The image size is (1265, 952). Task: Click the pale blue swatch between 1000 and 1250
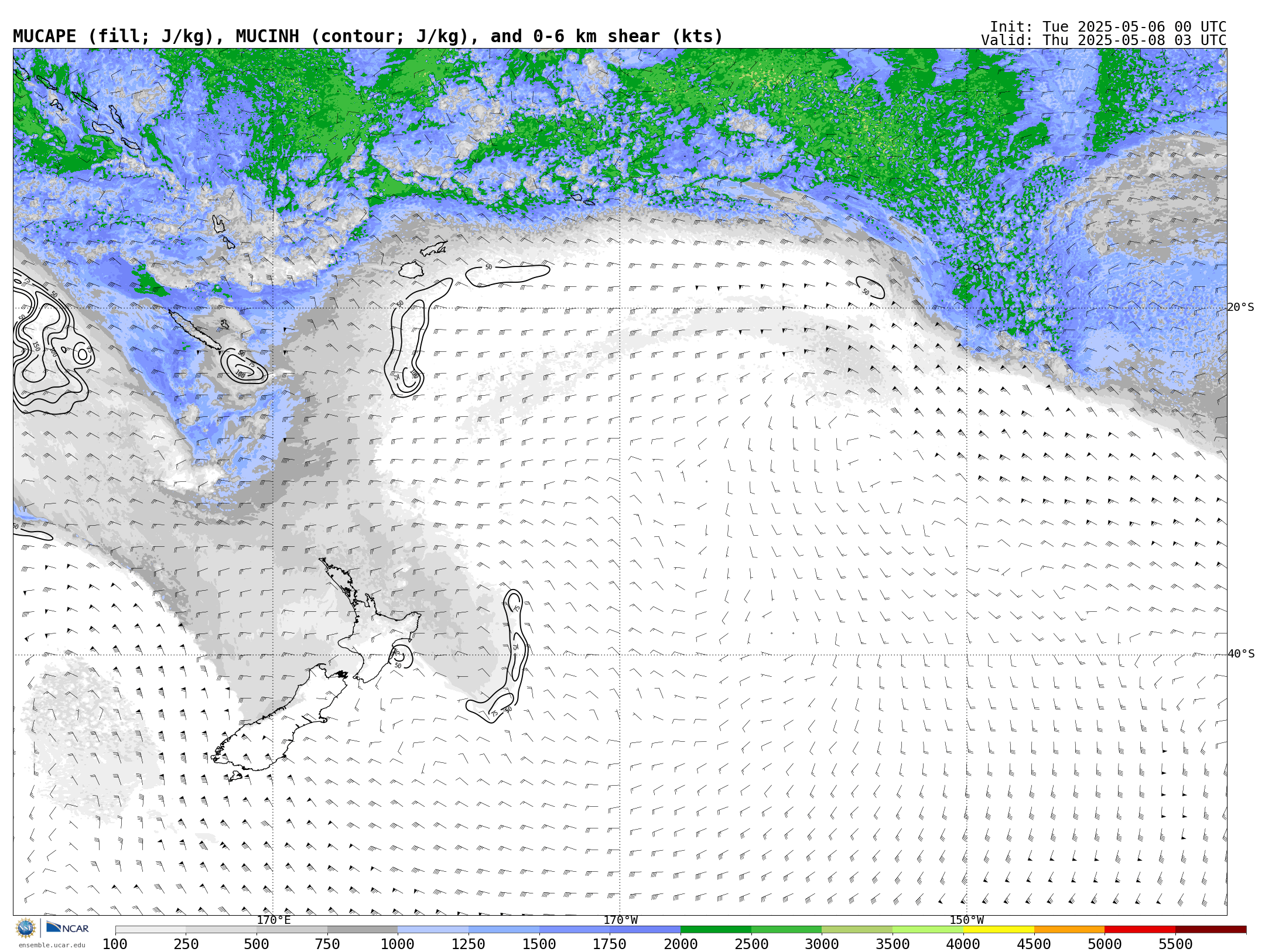point(433,930)
